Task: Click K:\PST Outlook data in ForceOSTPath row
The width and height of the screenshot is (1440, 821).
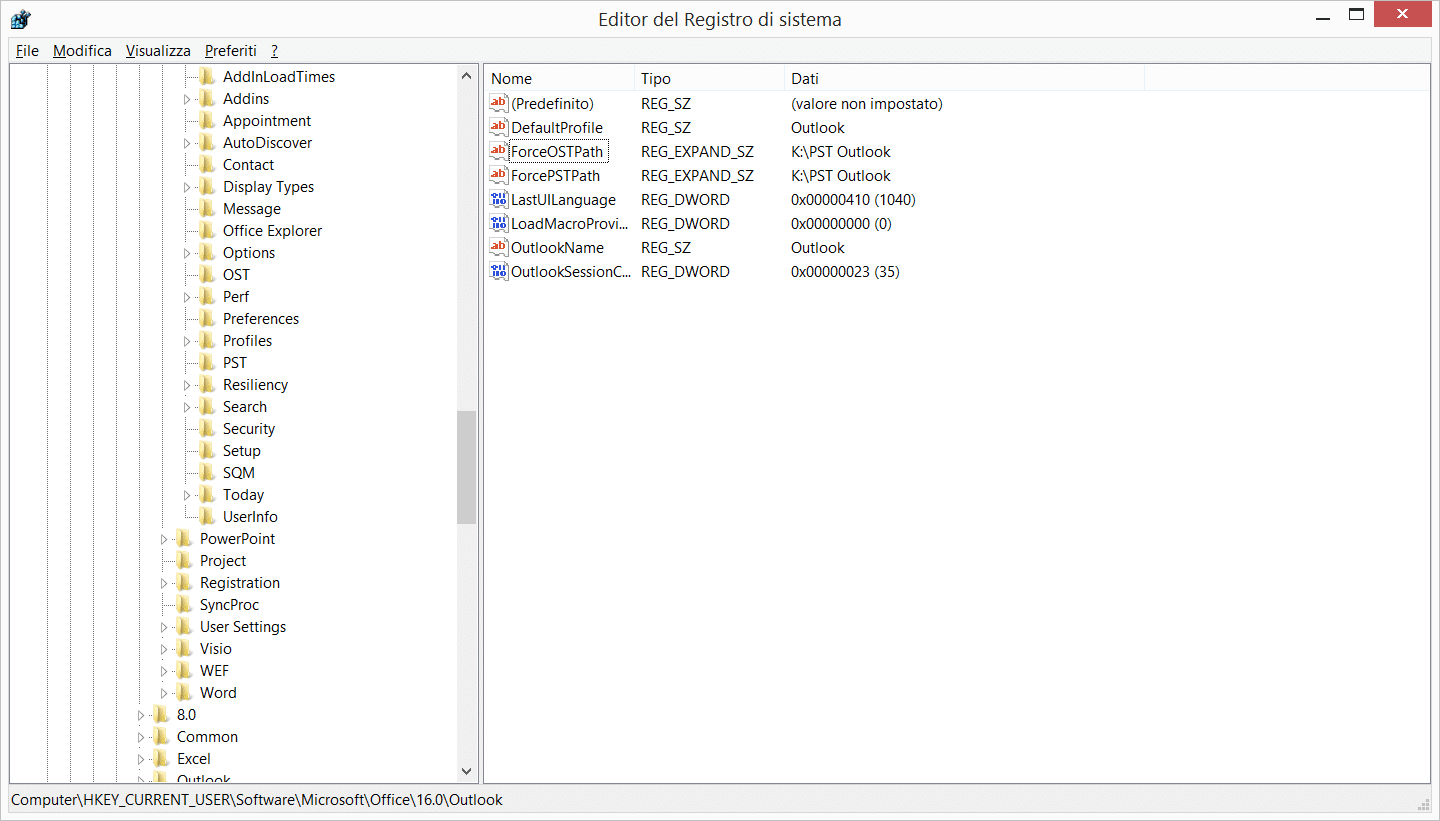Action: point(841,152)
